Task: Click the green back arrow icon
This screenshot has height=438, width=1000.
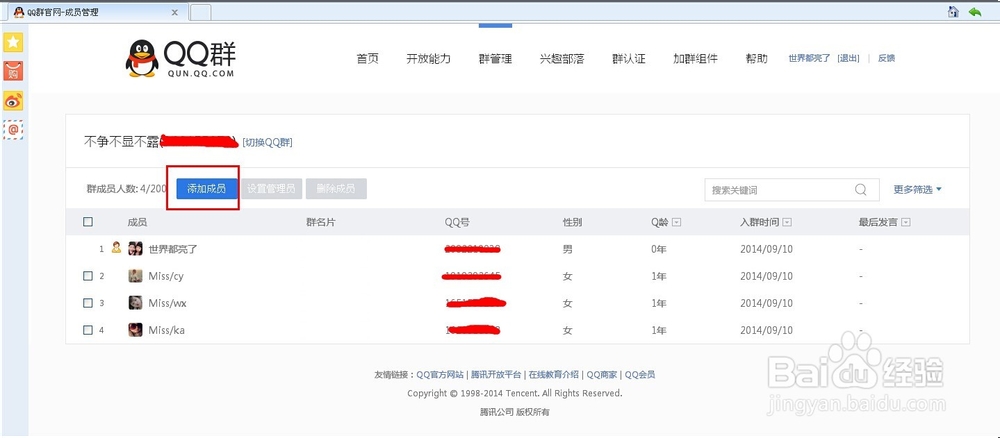Action: coord(974,11)
